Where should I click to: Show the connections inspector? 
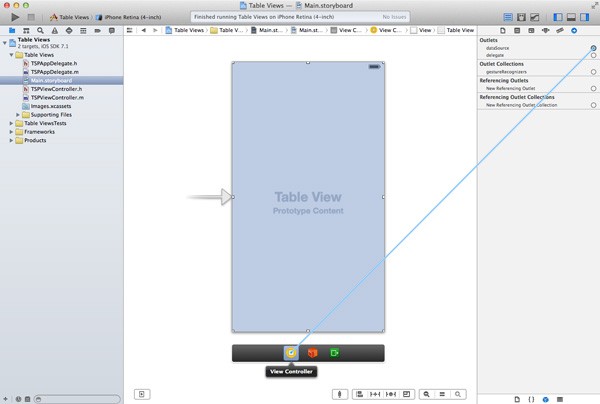tap(574, 30)
